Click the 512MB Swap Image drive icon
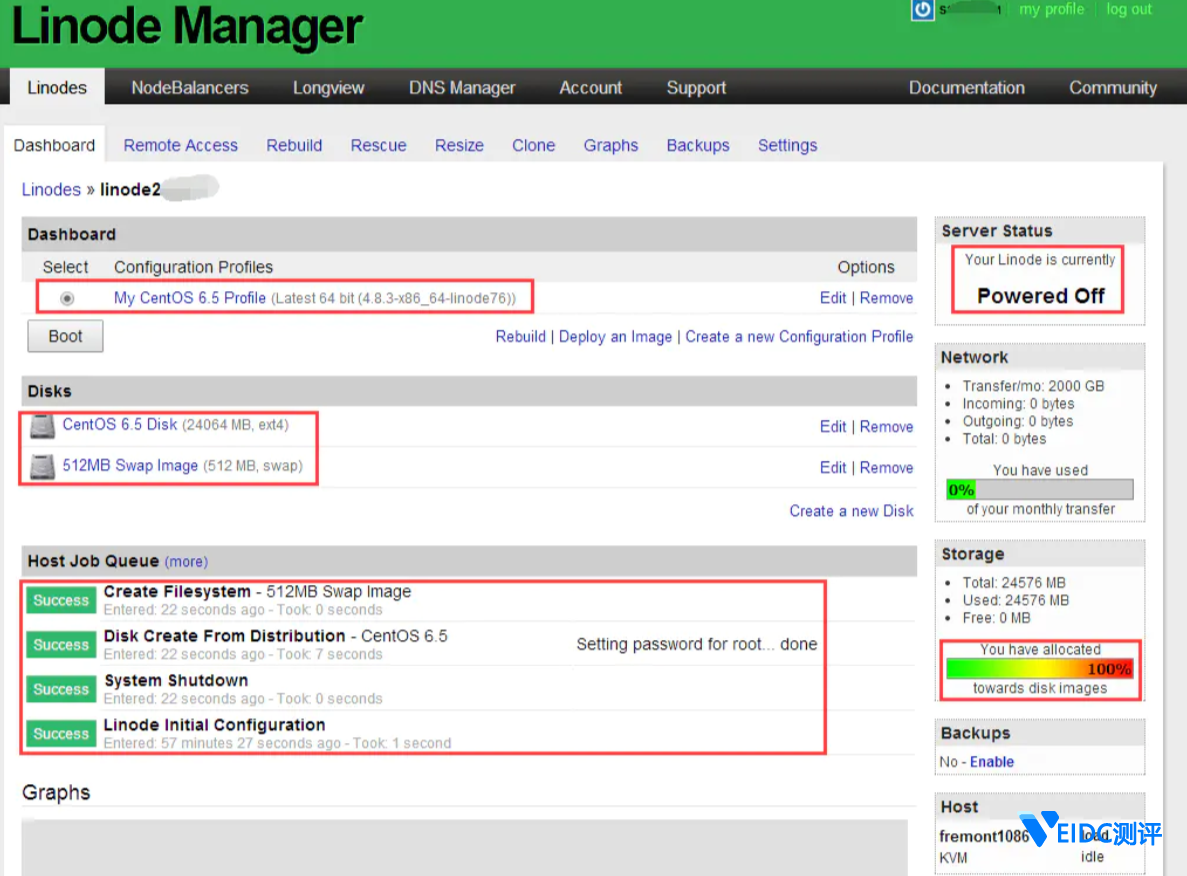The height and width of the screenshot is (876, 1187). pyautogui.click(x=42, y=467)
